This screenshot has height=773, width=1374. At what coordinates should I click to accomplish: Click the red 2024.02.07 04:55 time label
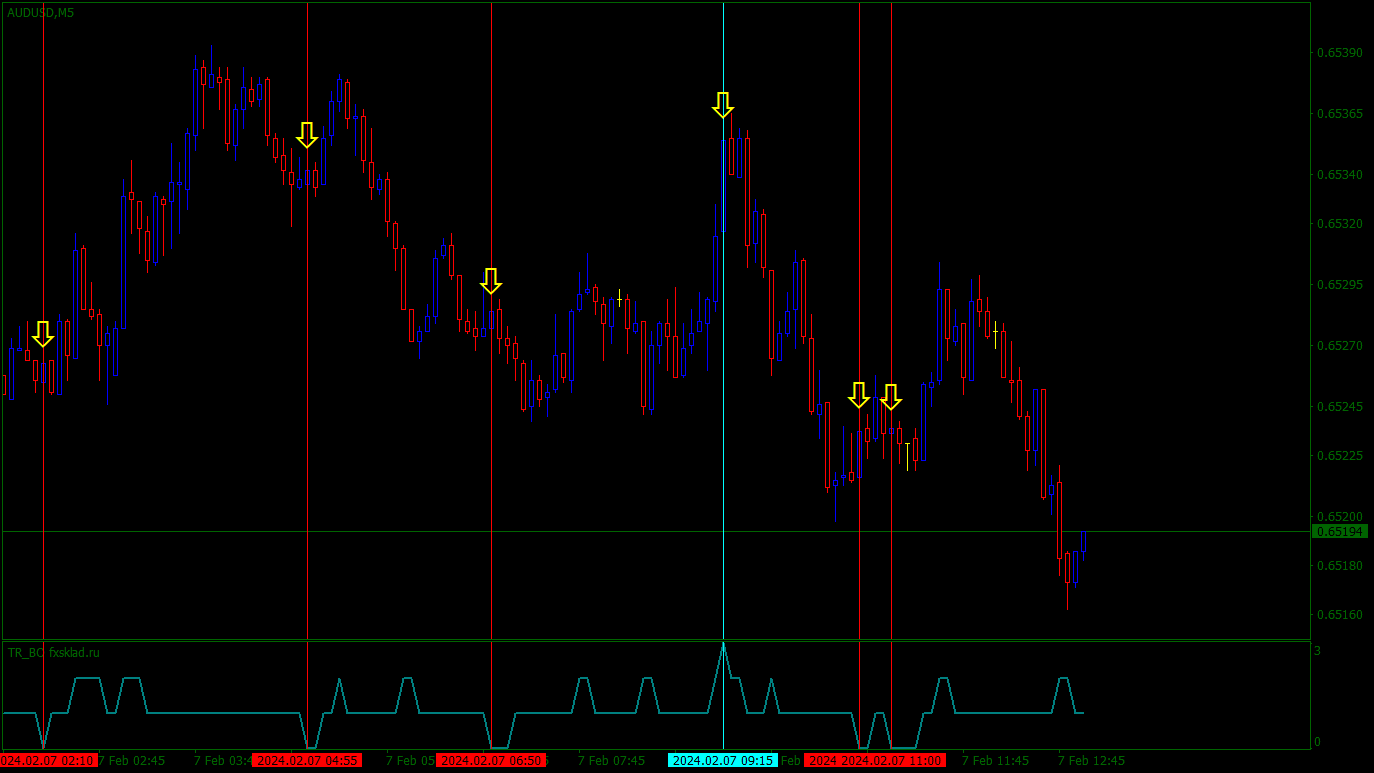307,761
